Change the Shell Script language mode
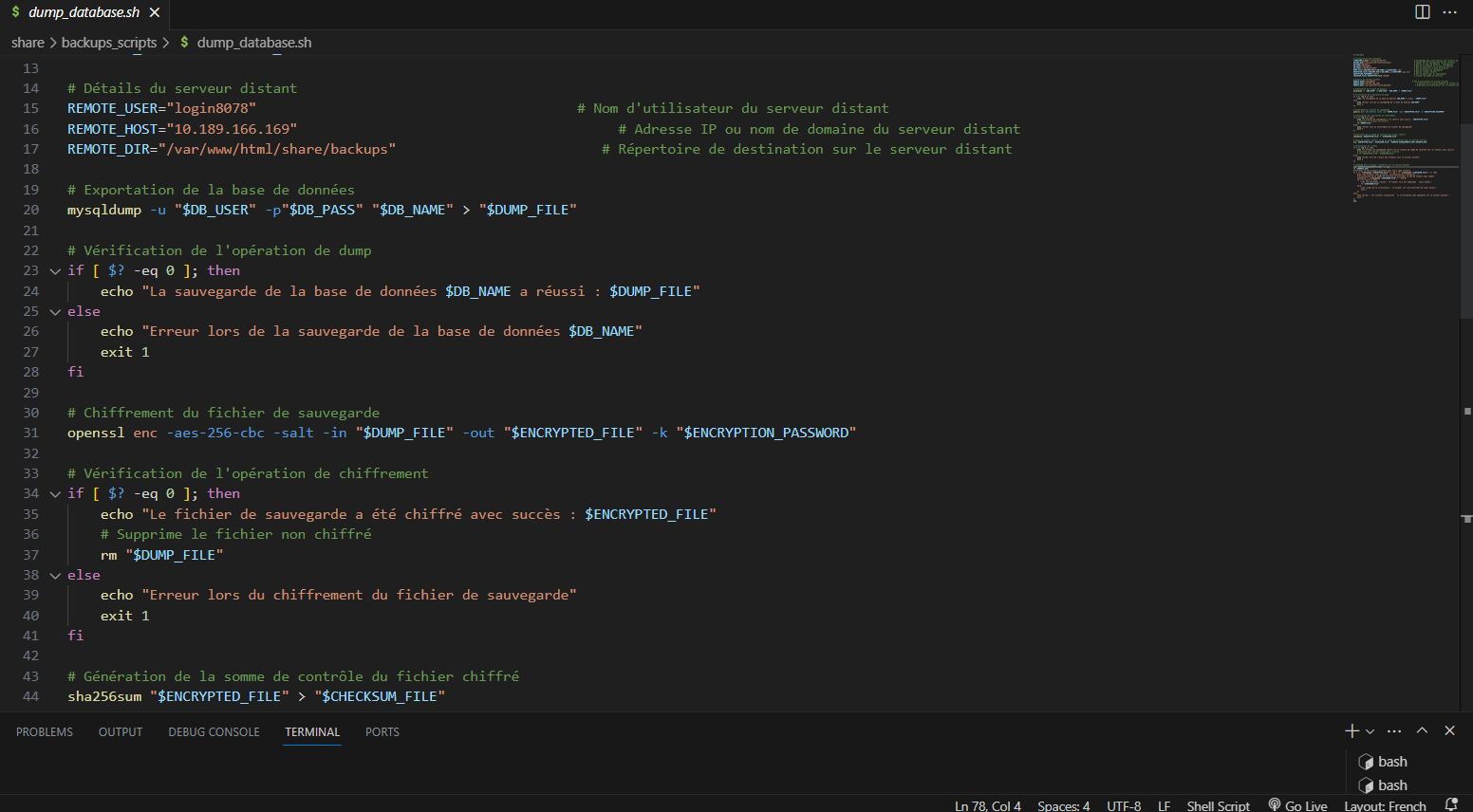 tap(1218, 805)
